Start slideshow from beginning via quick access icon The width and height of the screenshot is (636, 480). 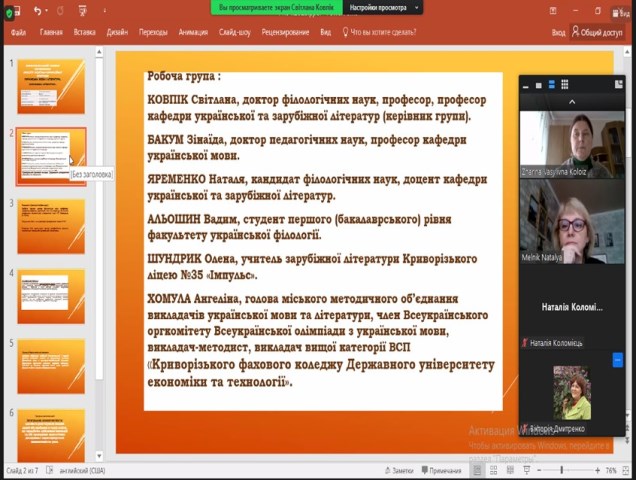(x=82, y=11)
